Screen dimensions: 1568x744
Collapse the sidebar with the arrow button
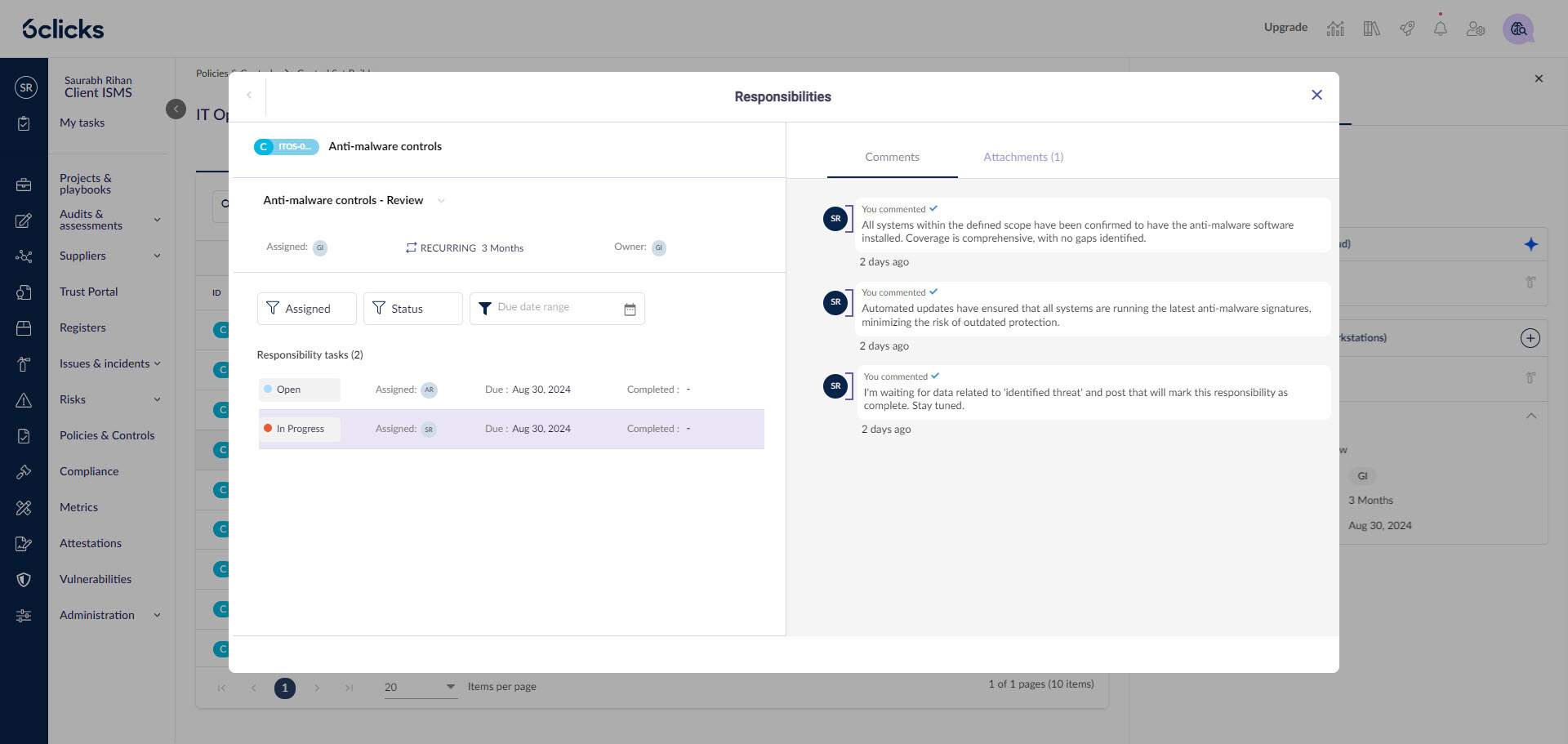(176, 109)
